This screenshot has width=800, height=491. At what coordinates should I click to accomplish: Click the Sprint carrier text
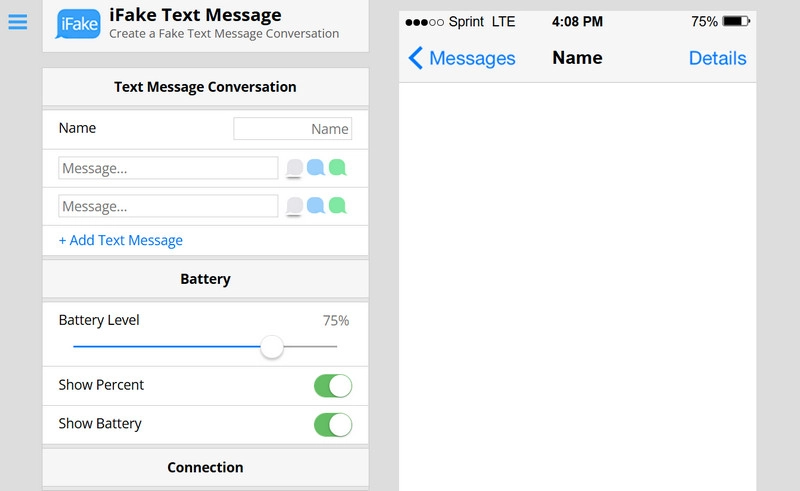pos(466,22)
